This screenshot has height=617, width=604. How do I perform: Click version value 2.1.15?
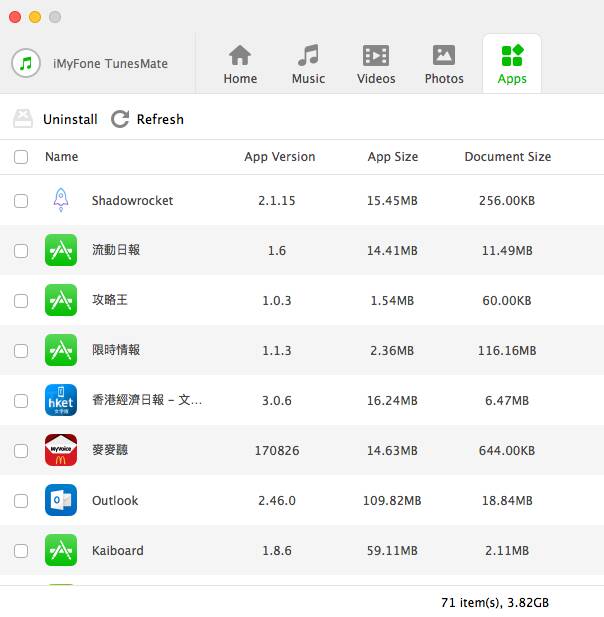pyautogui.click(x=277, y=201)
